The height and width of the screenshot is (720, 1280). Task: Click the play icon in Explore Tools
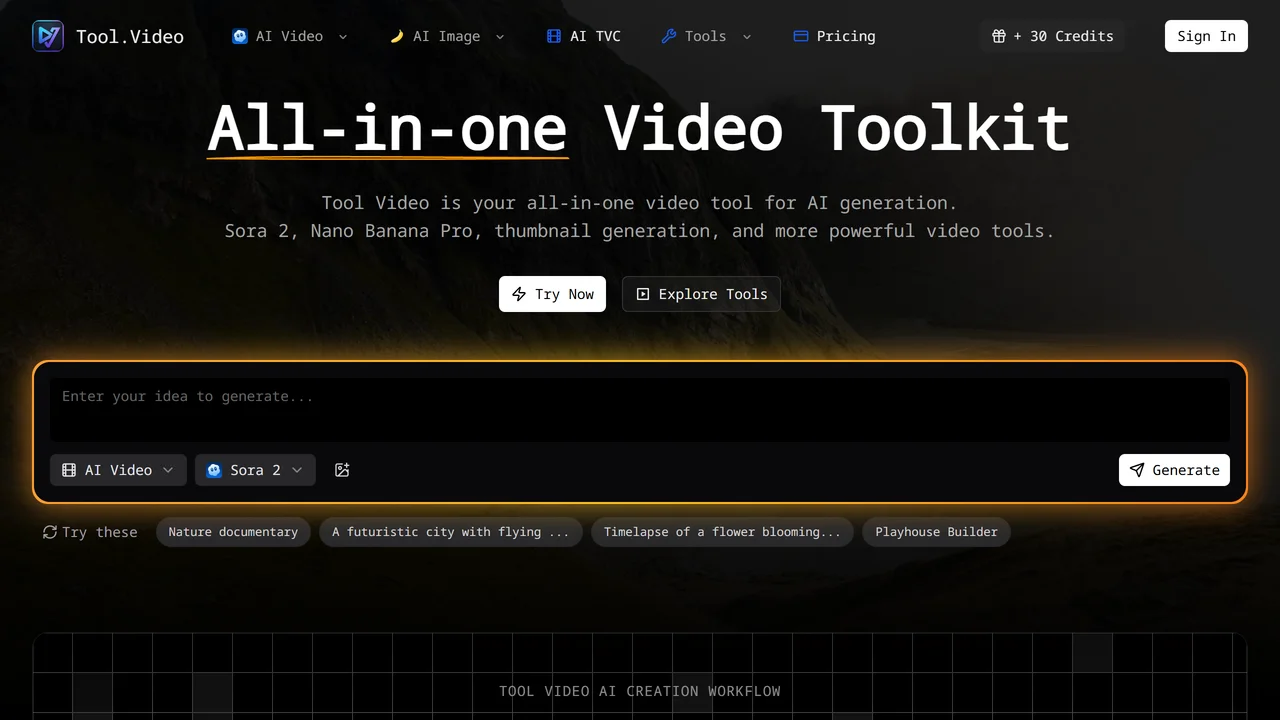643,294
